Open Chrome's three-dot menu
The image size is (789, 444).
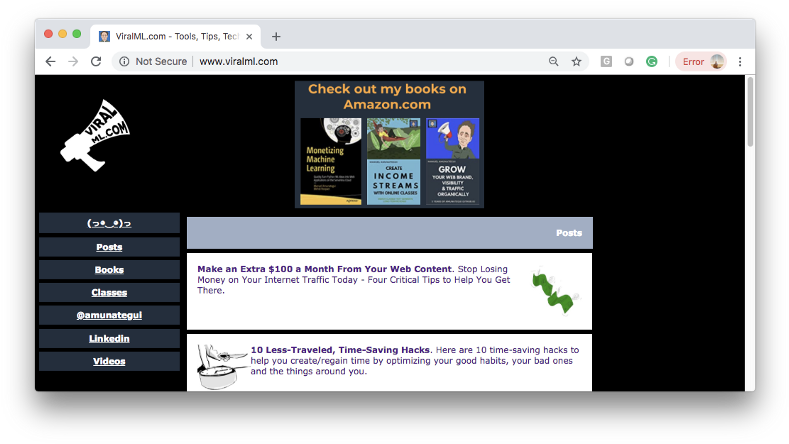[740, 61]
